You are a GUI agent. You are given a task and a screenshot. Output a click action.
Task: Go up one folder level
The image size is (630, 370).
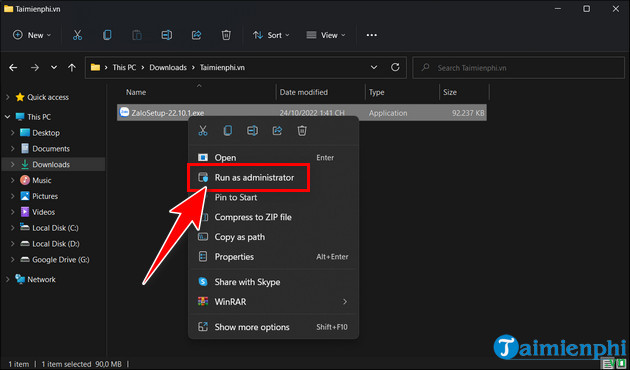click(72, 67)
